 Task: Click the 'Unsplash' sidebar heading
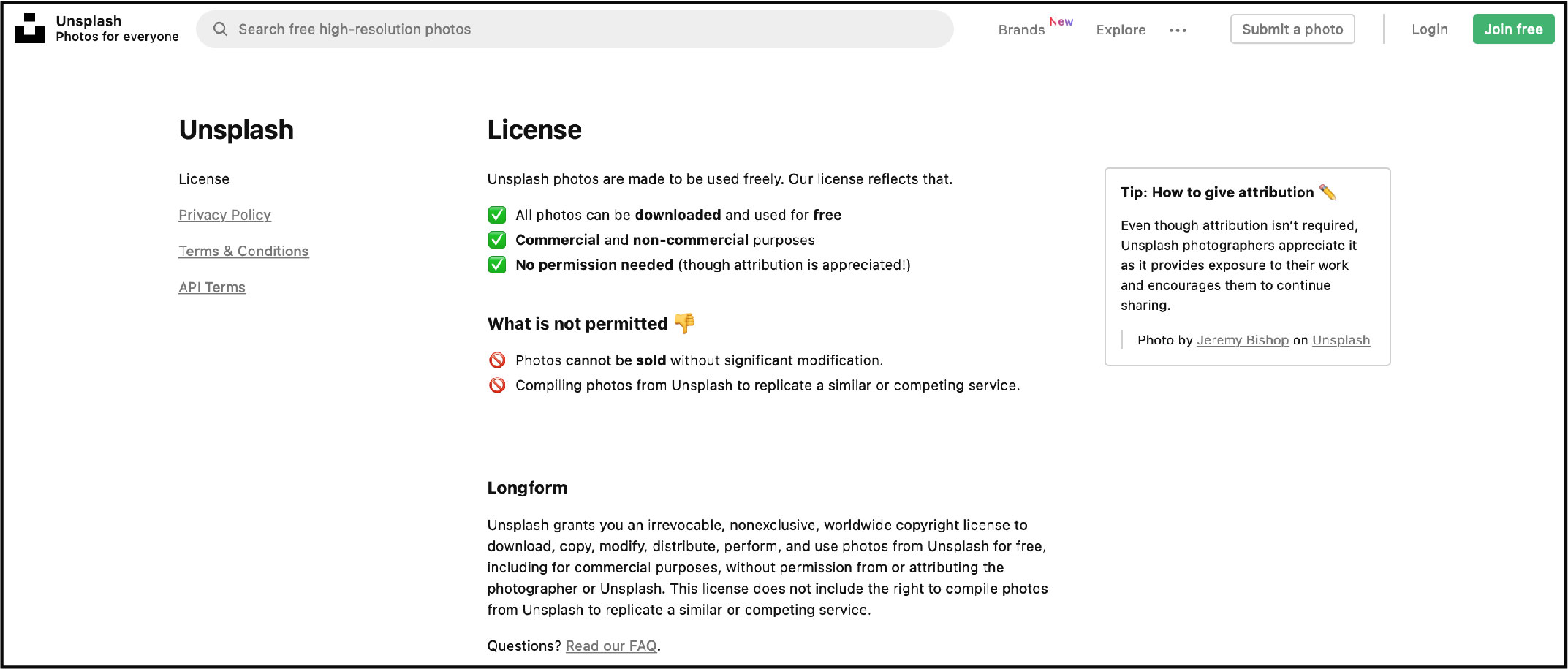[x=236, y=129]
